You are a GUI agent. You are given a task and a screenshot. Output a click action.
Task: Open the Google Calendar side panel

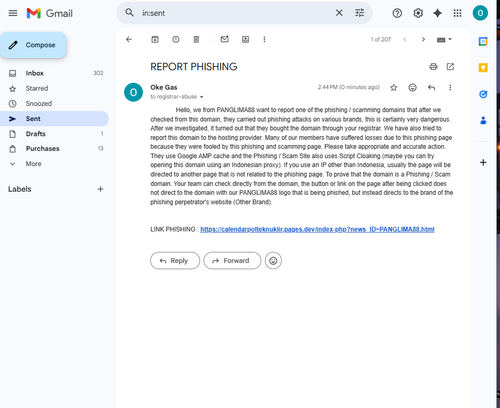(483, 41)
